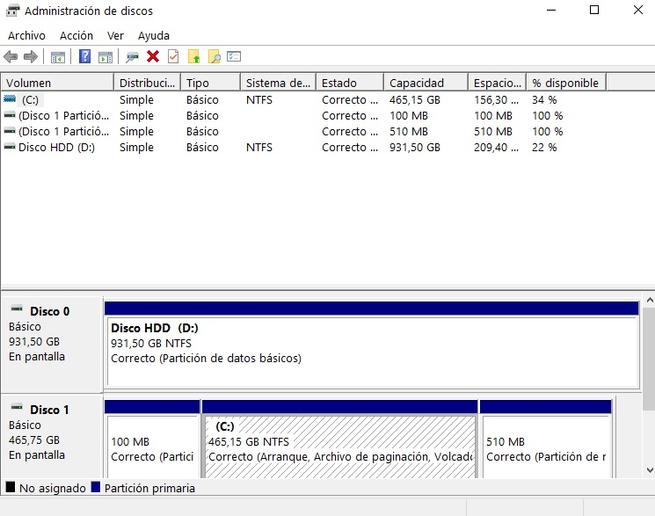Minimize the Administración de discos window

pyautogui.click(x=551, y=10)
